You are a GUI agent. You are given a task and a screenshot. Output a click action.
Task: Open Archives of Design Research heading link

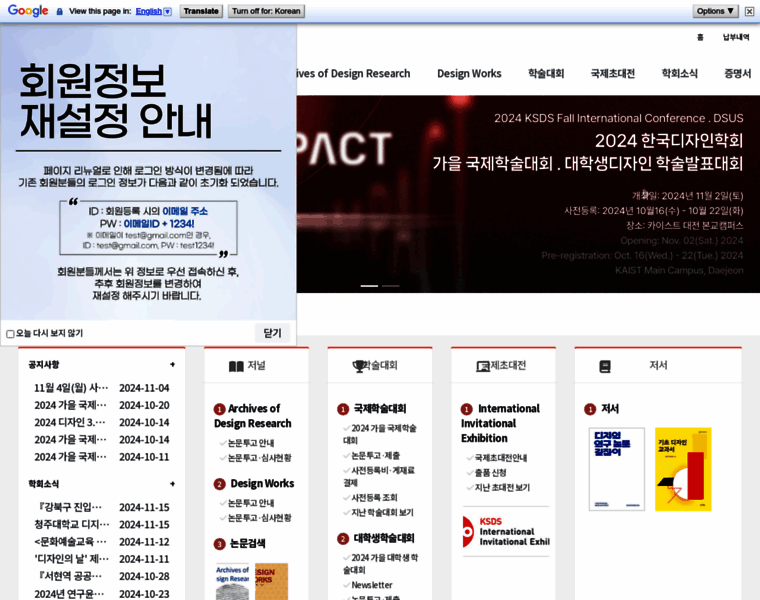[x=253, y=416]
